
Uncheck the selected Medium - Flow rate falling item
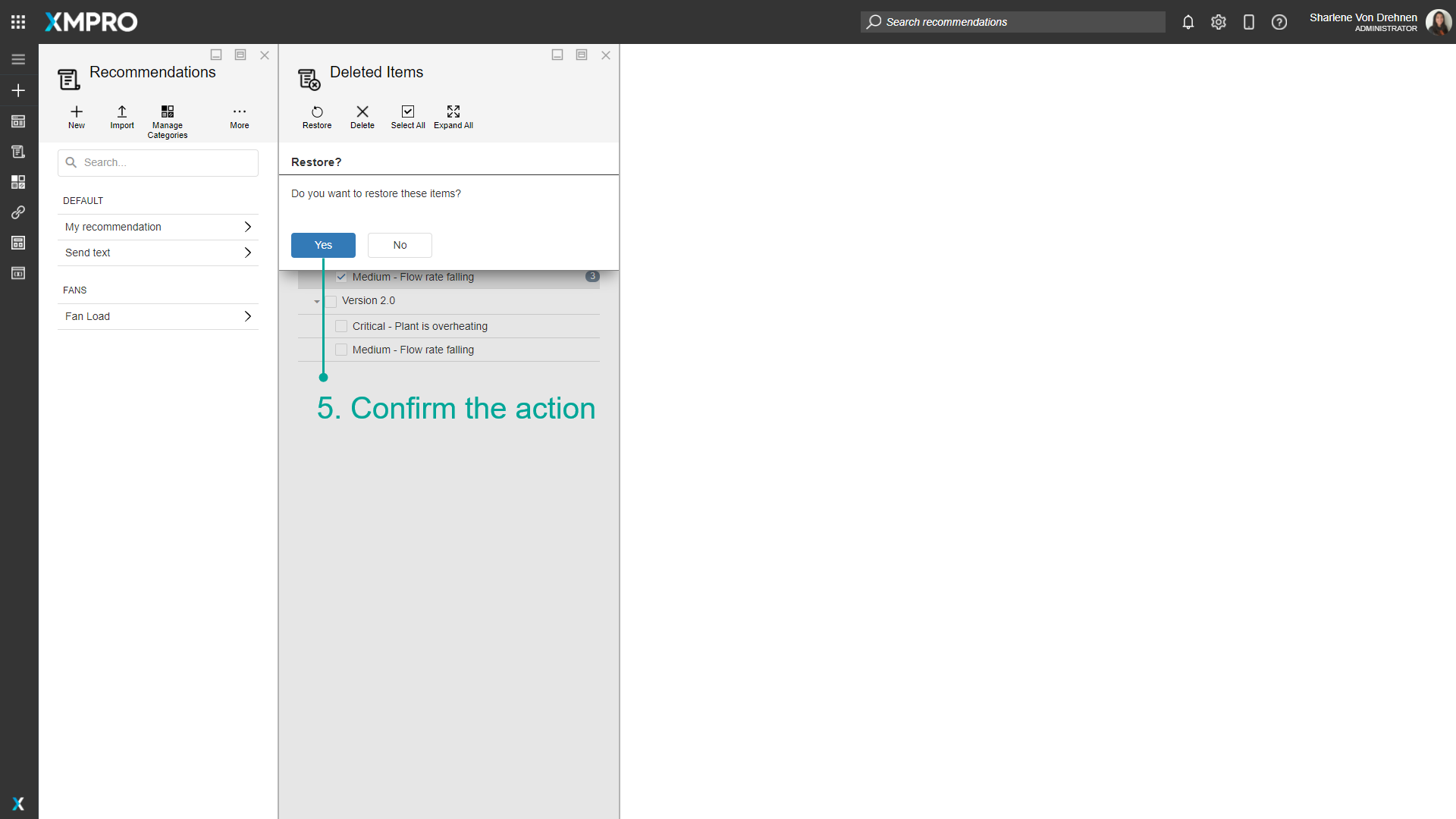pos(341,277)
